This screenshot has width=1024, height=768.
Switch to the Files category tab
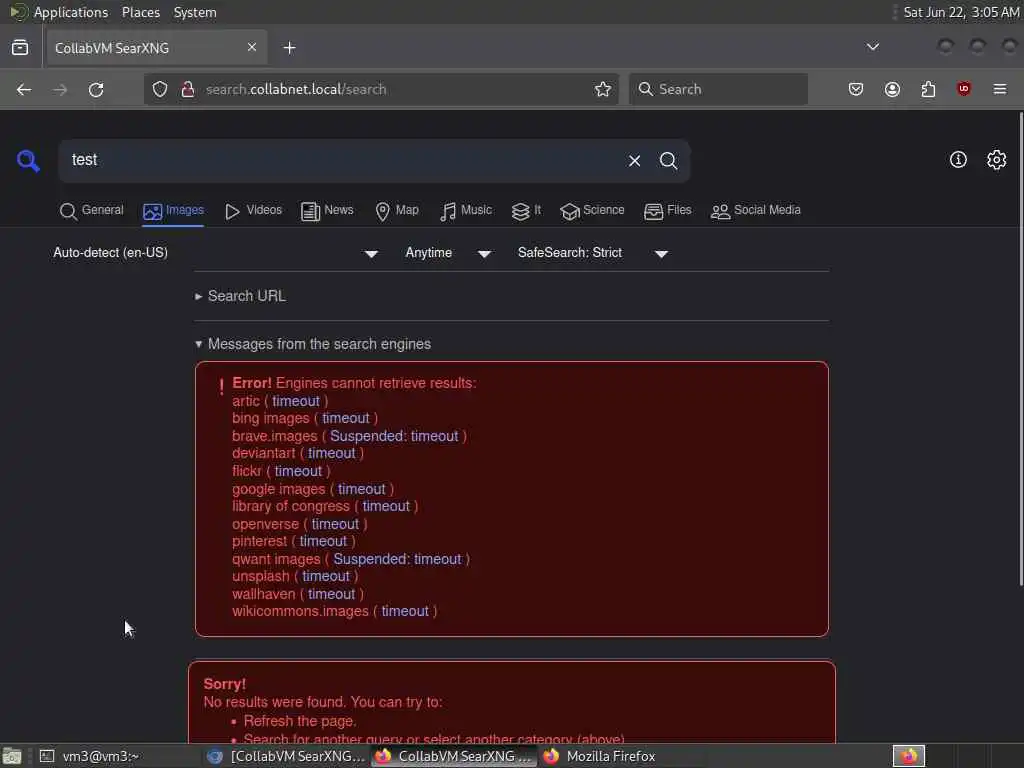(667, 210)
